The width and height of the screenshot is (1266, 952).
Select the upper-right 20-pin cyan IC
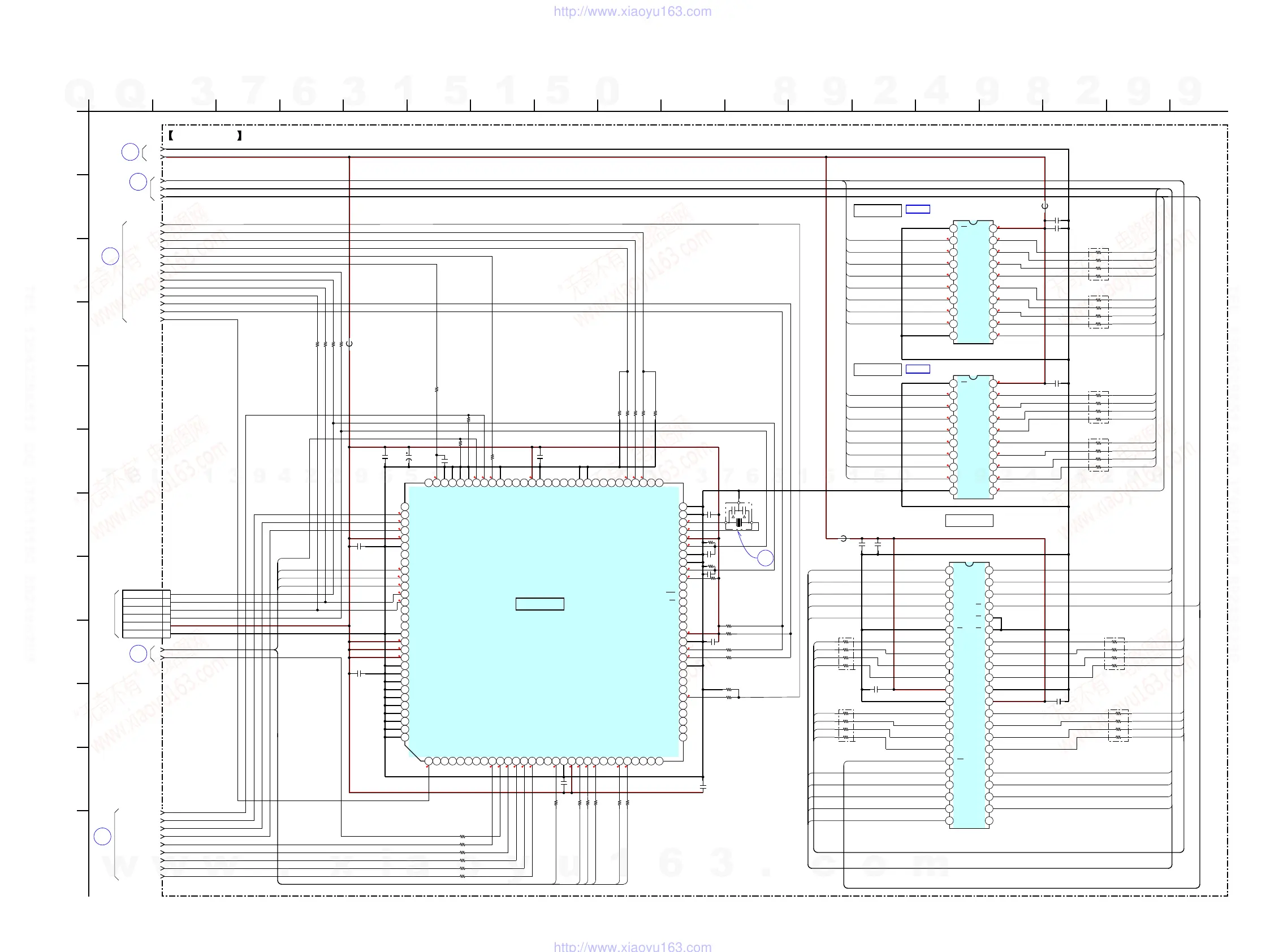[x=973, y=283]
